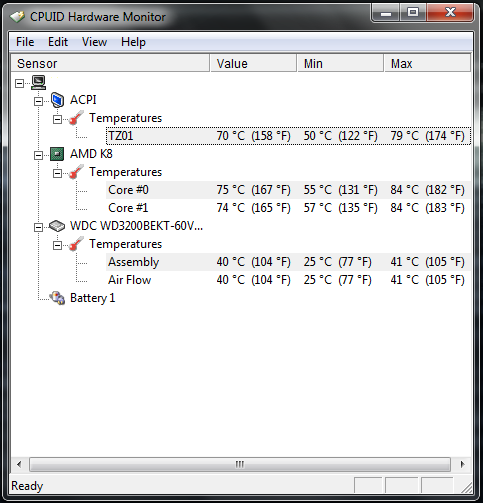The image size is (483, 503).
Task: Collapse the AMD K8 tree node
Action: pyautogui.click(x=39, y=155)
